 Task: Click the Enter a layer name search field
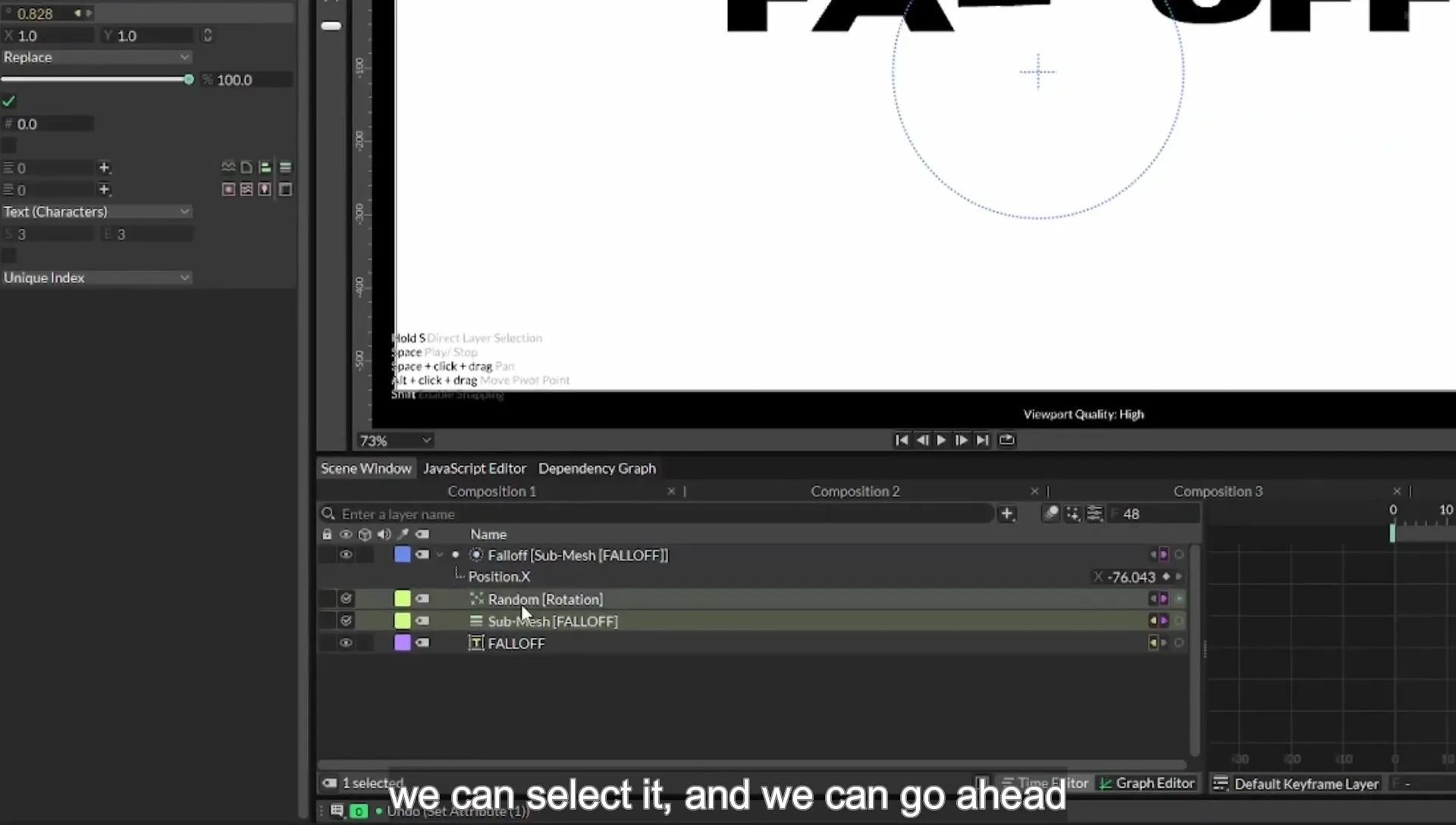click(656, 514)
